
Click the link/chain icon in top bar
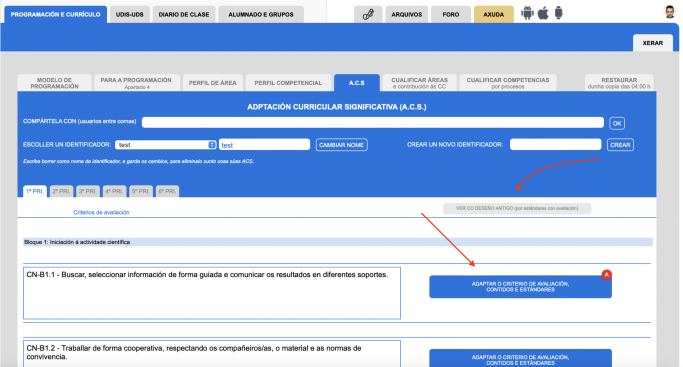pos(368,14)
